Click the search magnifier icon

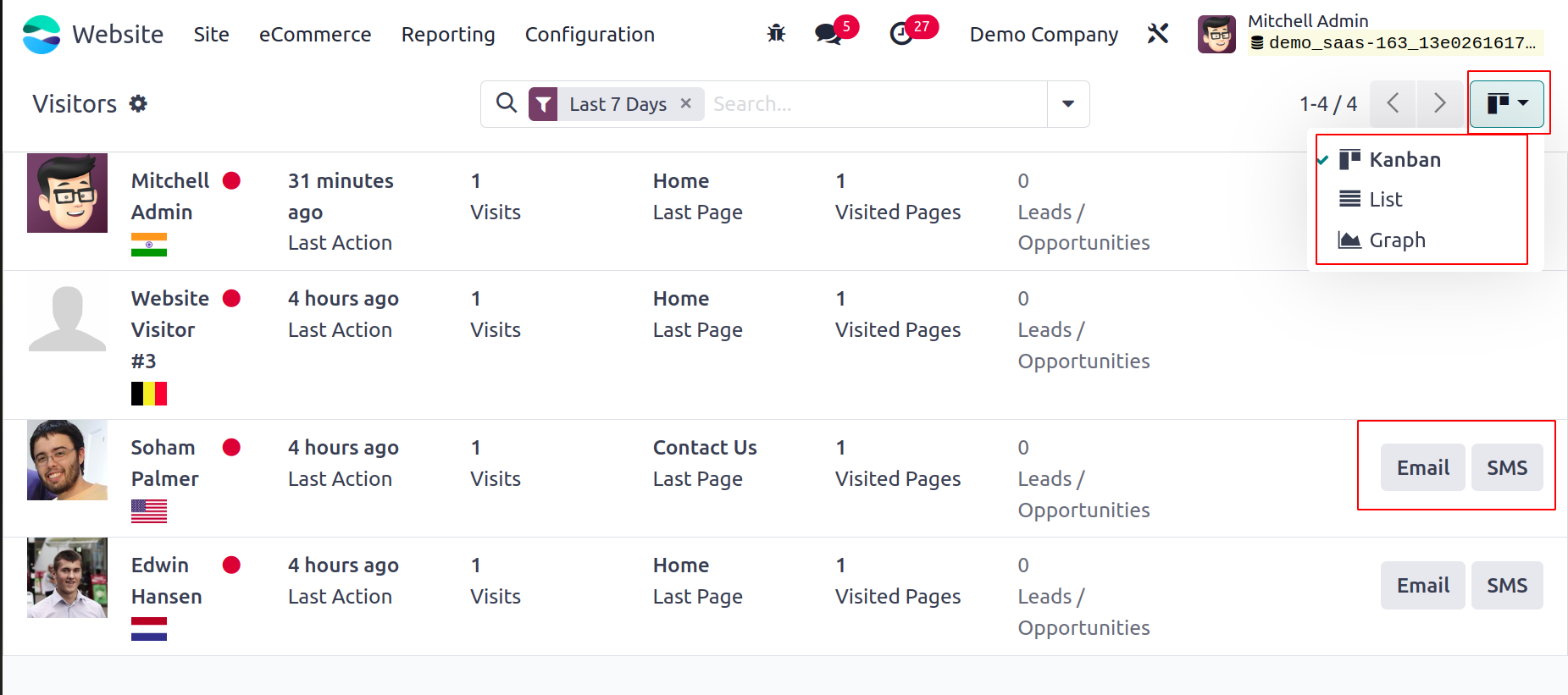pos(507,103)
